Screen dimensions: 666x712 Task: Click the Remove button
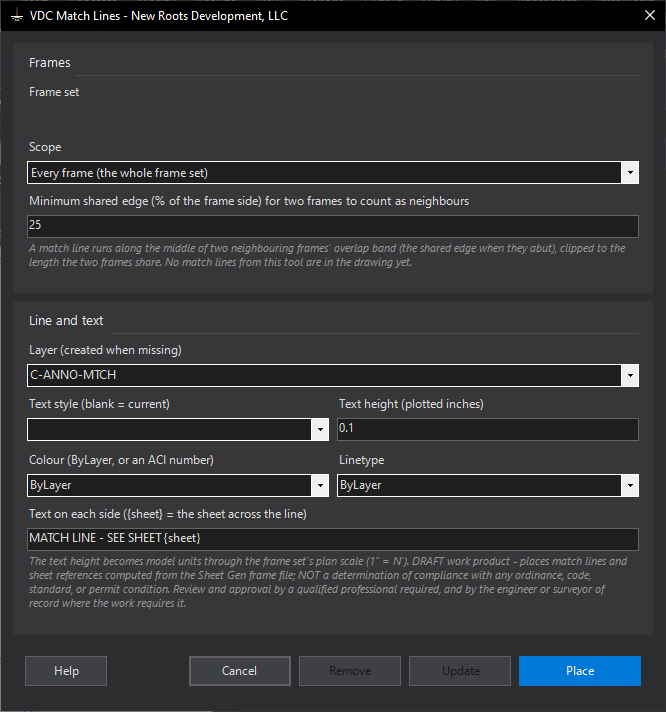tap(350, 671)
